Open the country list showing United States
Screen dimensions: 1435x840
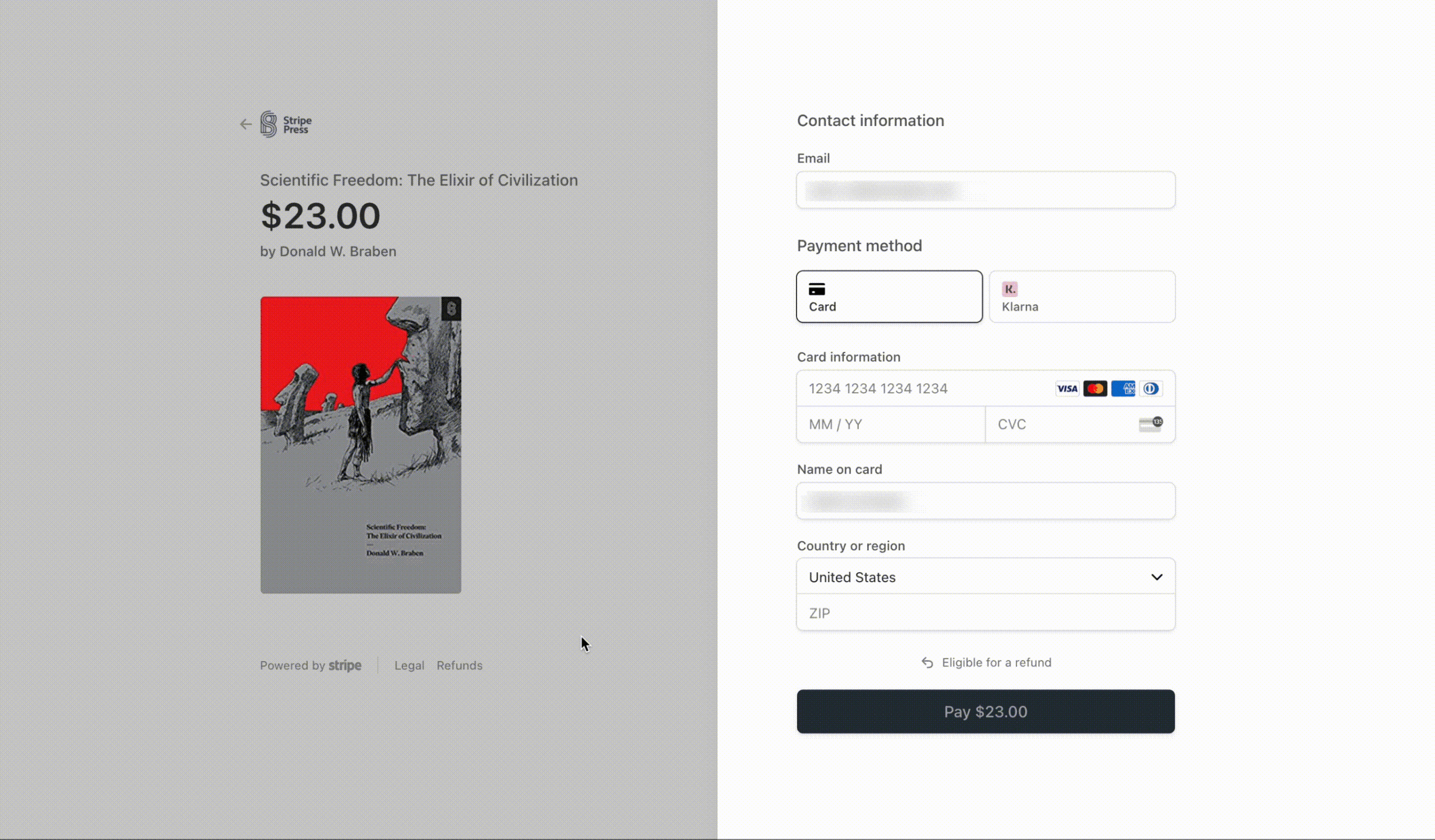pos(985,577)
